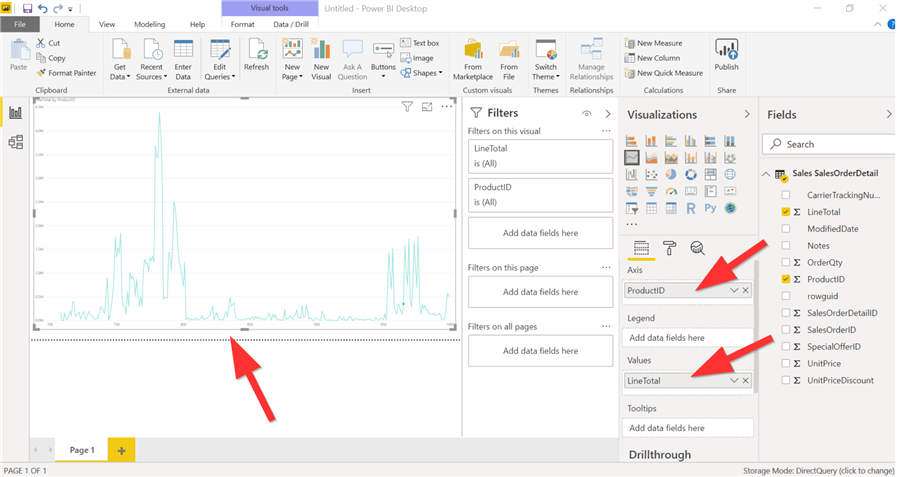The height and width of the screenshot is (477, 900).
Task: Open the Format ribbon tab
Action: click(242, 24)
